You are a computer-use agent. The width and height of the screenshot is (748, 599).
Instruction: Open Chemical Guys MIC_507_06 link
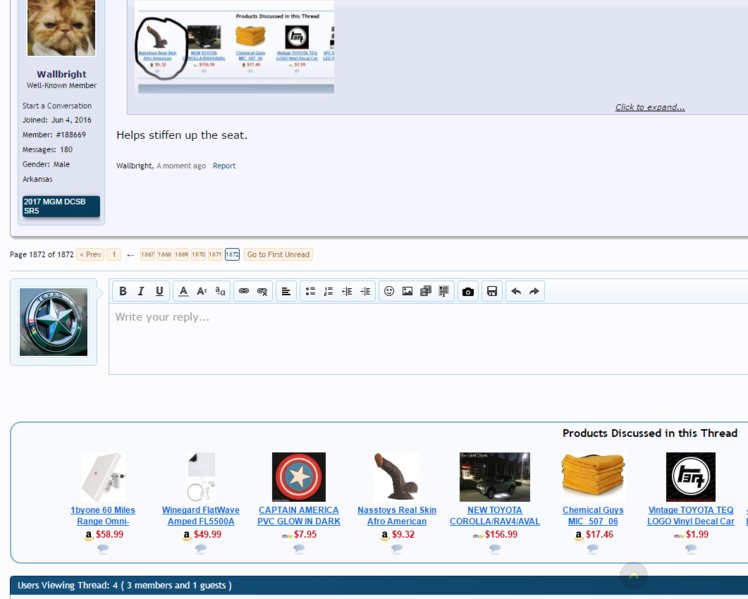pyautogui.click(x=593, y=516)
